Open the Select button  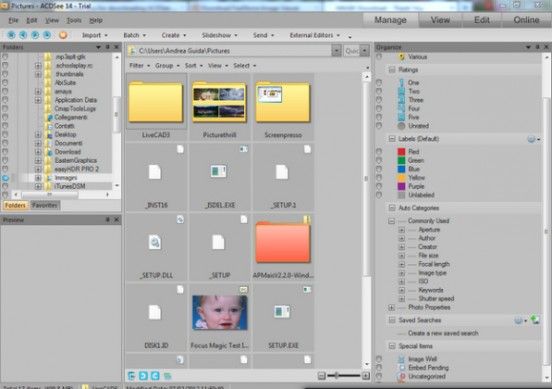pos(245,65)
